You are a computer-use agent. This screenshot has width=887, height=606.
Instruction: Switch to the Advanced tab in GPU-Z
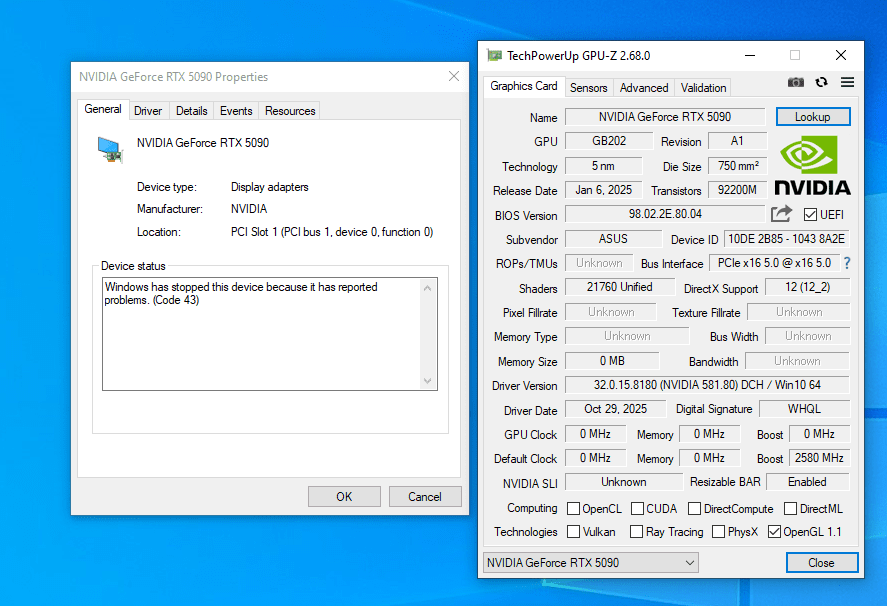[x=644, y=88]
